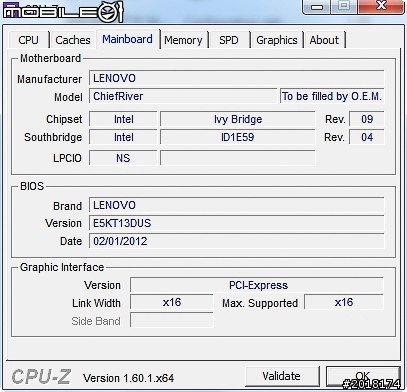Select the Manufacturer field LENOVO
The image size is (407, 392).
237,78
